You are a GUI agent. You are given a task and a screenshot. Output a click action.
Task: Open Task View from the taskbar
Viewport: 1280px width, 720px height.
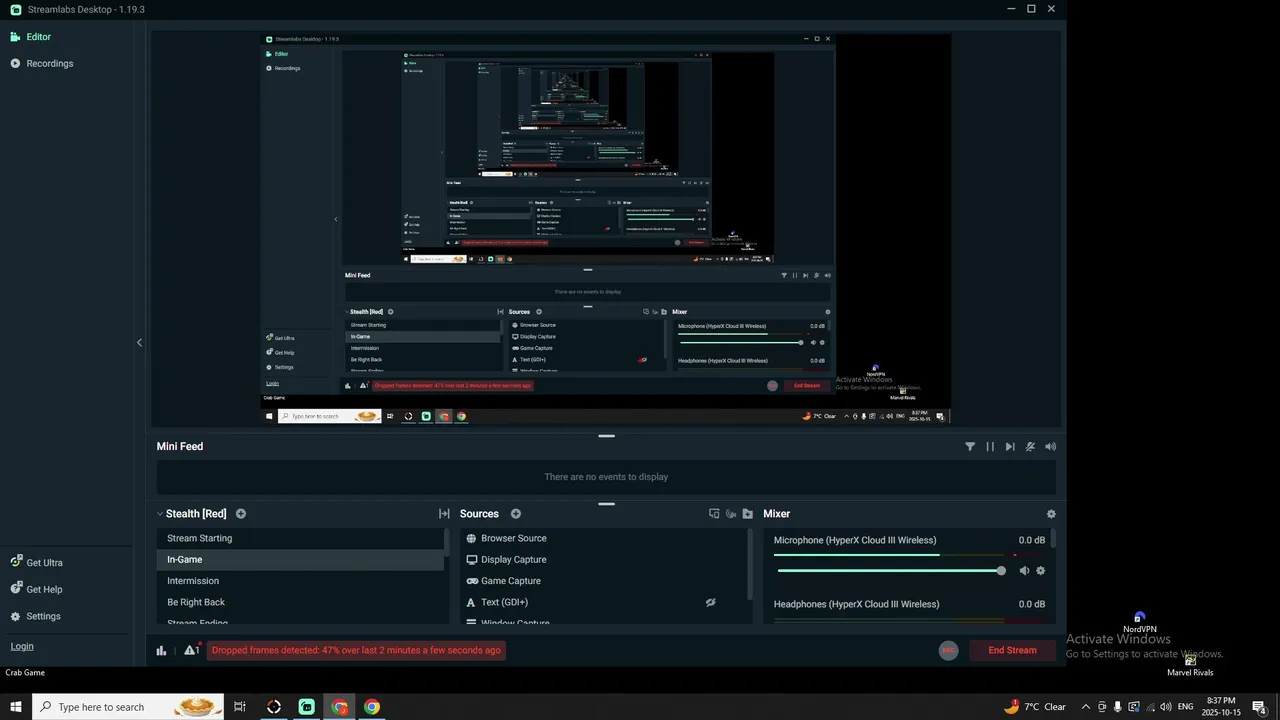pyautogui.click(x=240, y=707)
